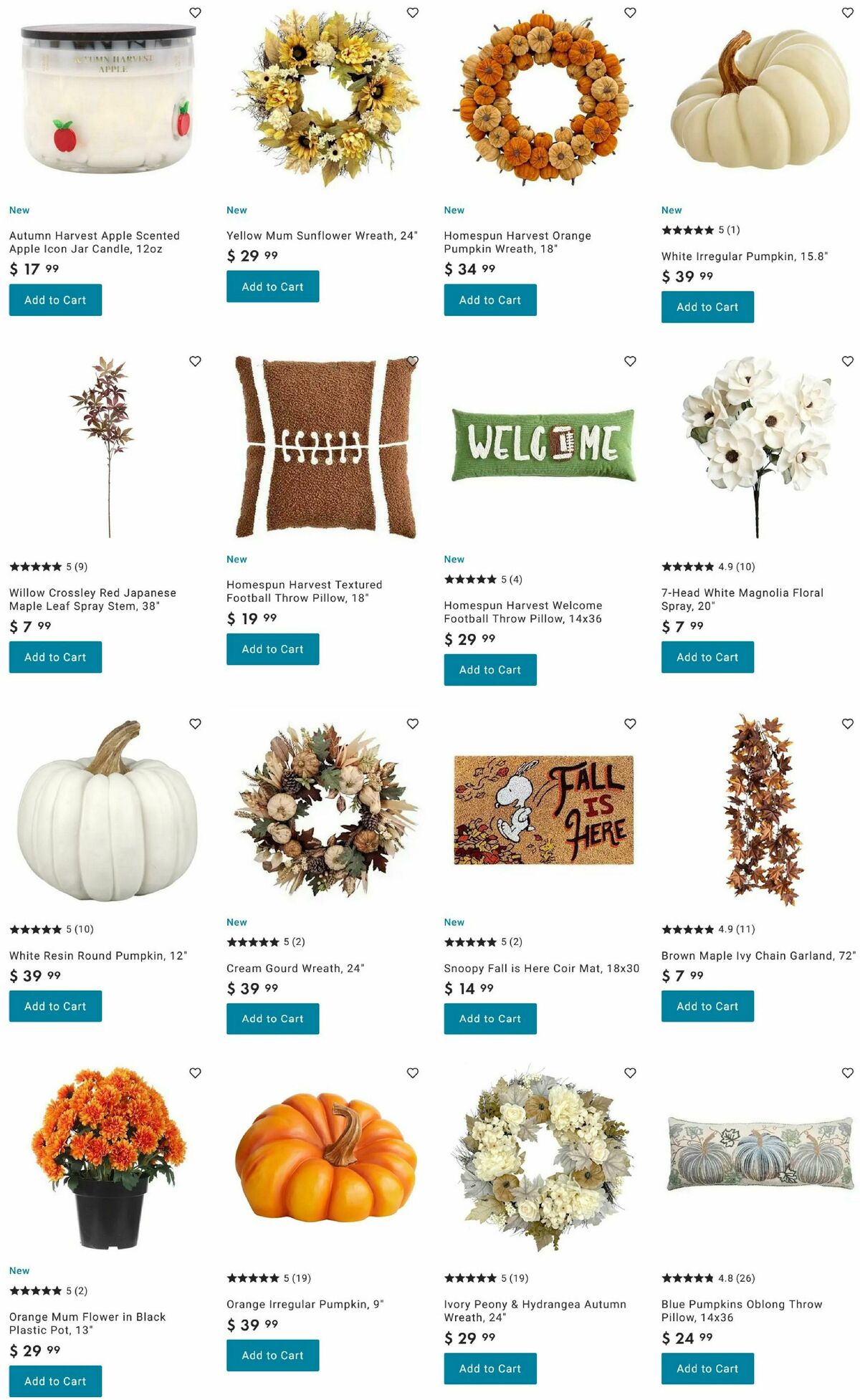Add Yellow Mum Sunflower Wreath to cart
Image resolution: width=860 pixels, height=1400 pixels.
tap(272, 287)
